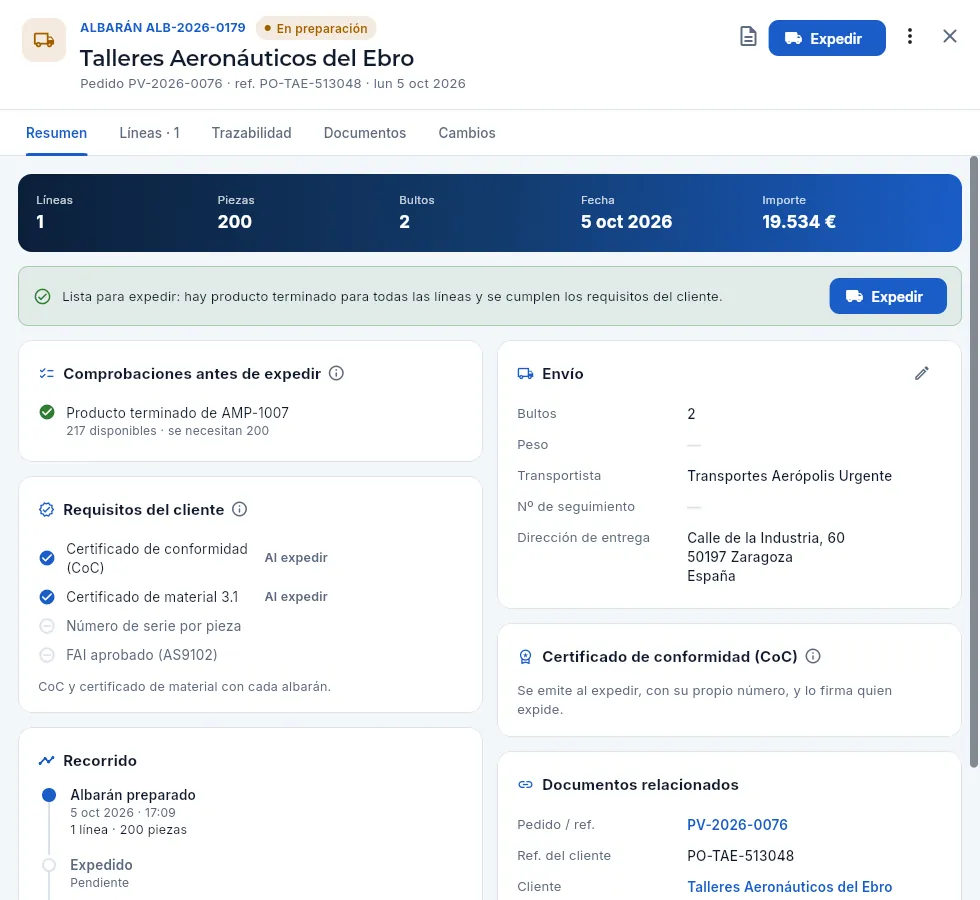Image resolution: width=980 pixels, height=900 pixels.
Task: Click the delivery truck icon beside the albarán title
Action: (44, 40)
